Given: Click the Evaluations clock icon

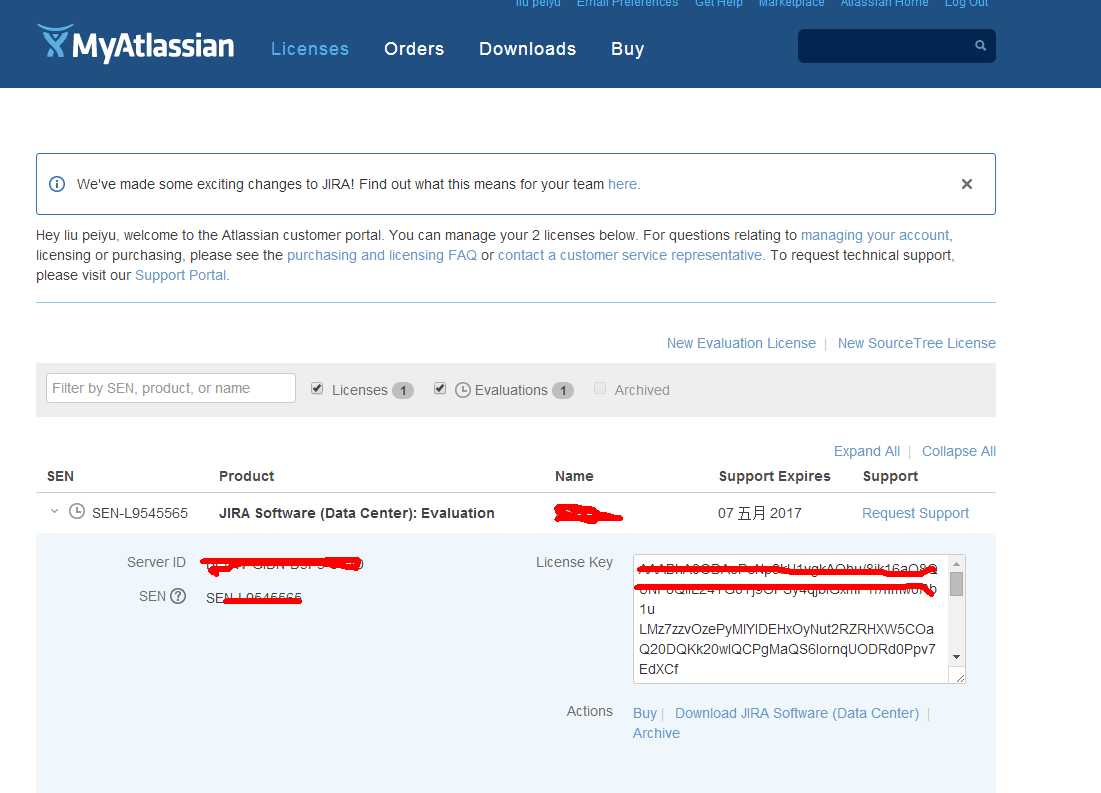Looking at the screenshot, I should (463, 390).
